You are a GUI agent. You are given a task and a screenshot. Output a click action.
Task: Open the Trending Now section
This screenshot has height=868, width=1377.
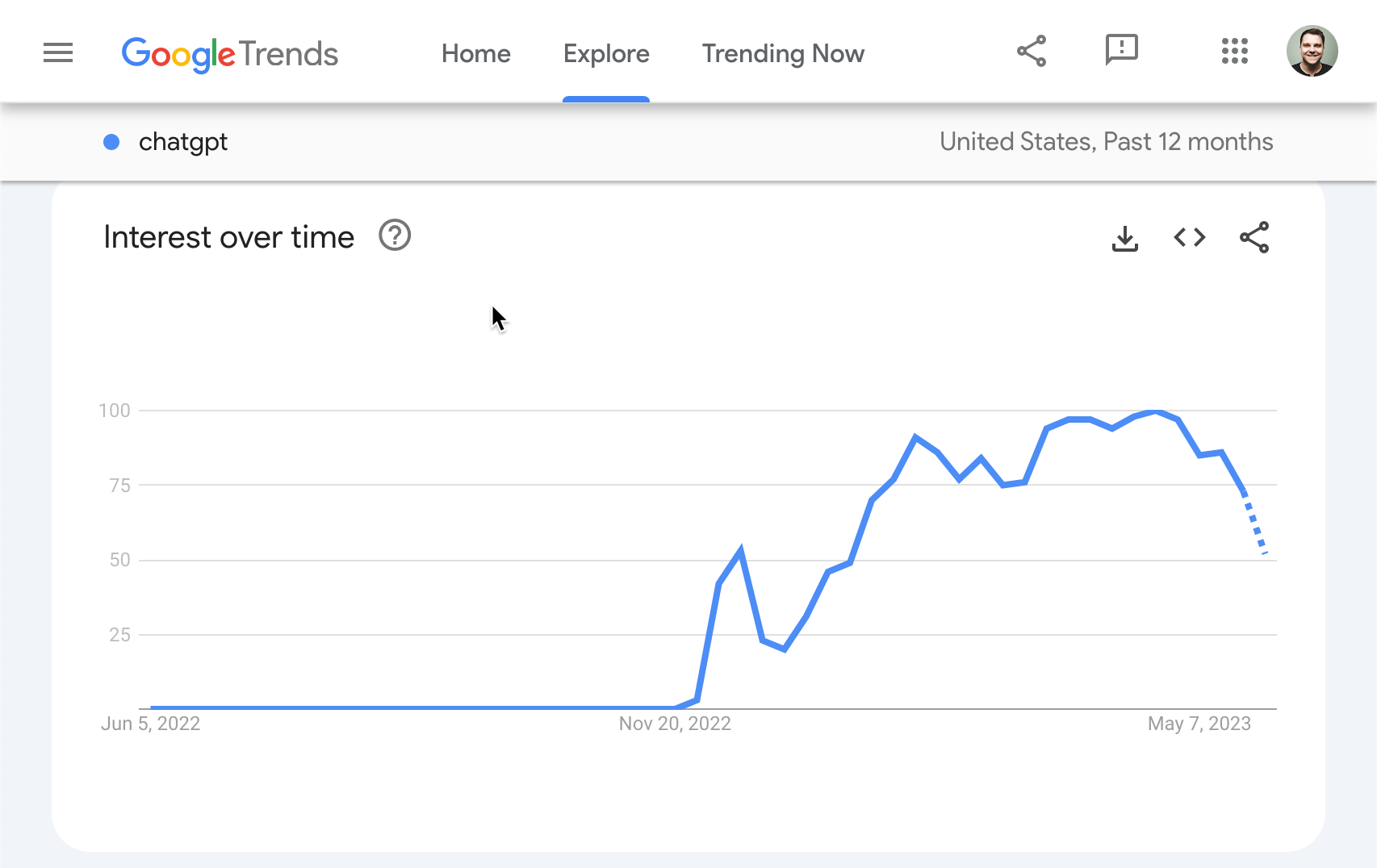pyautogui.click(x=782, y=53)
